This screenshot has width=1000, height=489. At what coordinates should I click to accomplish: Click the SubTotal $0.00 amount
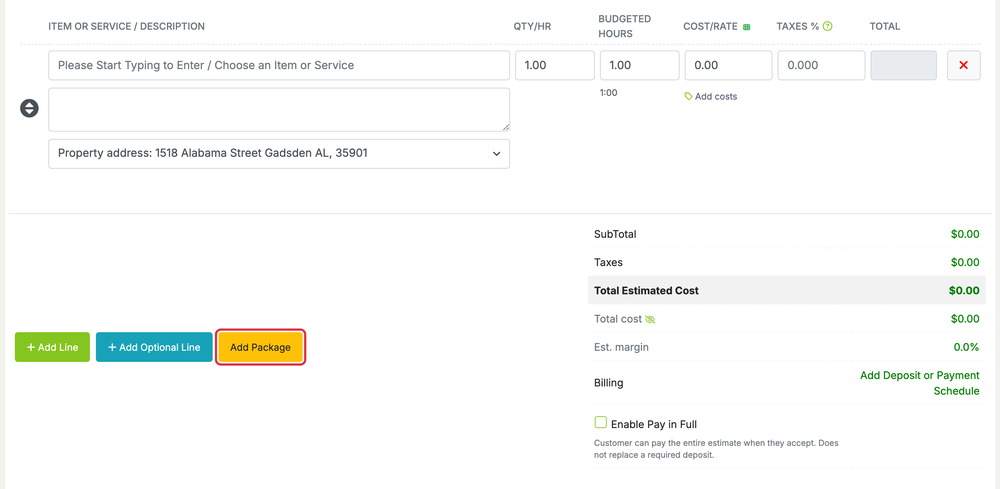coord(965,234)
